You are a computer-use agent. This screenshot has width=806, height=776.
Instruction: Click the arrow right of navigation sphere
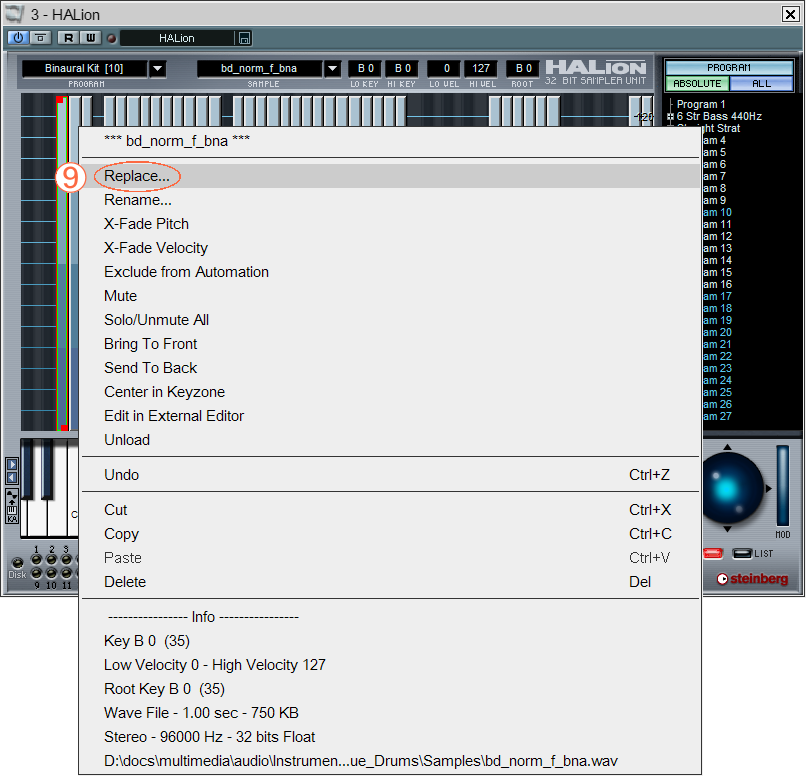click(768, 489)
